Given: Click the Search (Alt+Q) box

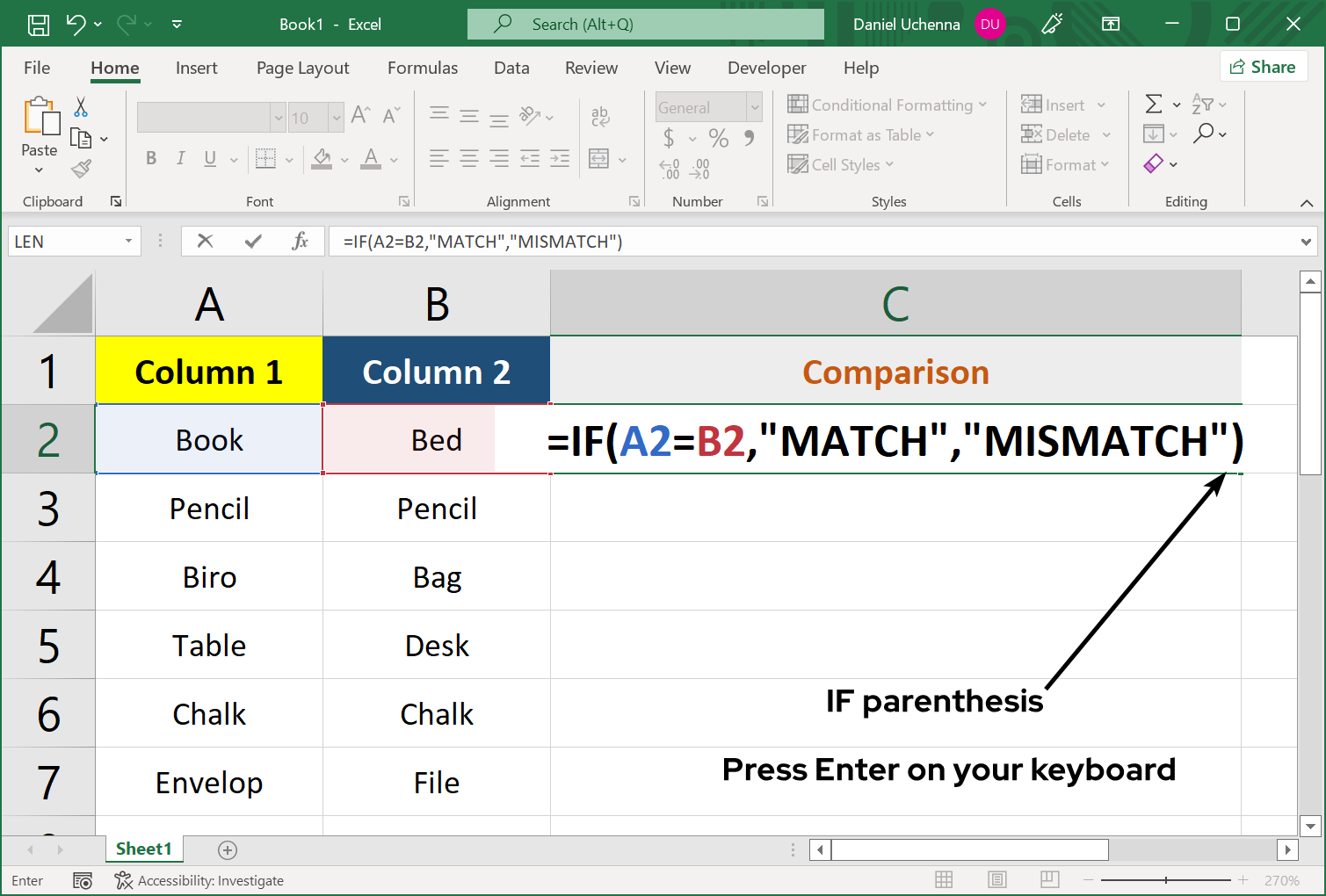Looking at the screenshot, I should tap(646, 25).
